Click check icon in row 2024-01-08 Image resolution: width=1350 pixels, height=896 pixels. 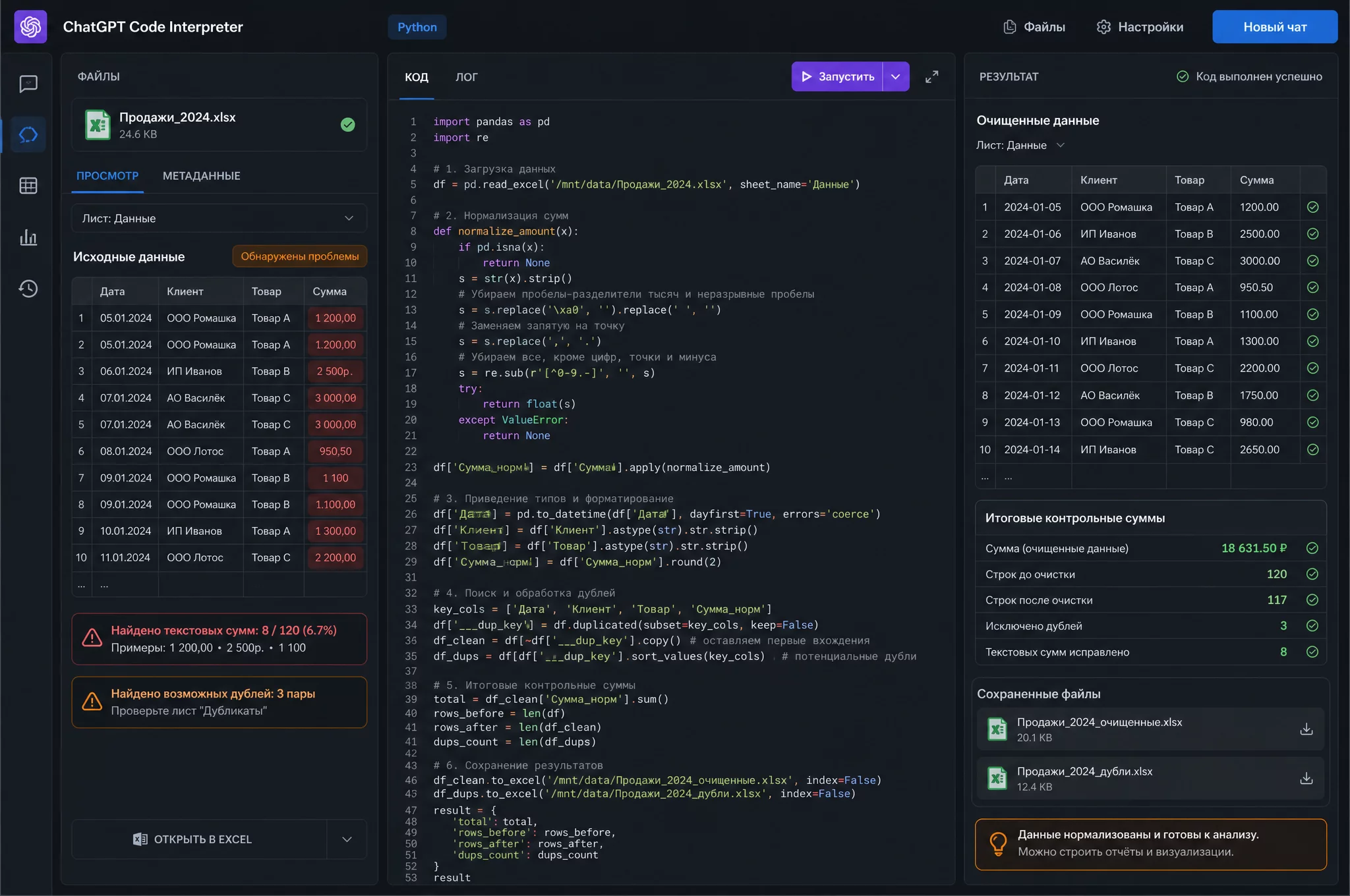point(1312,287)
